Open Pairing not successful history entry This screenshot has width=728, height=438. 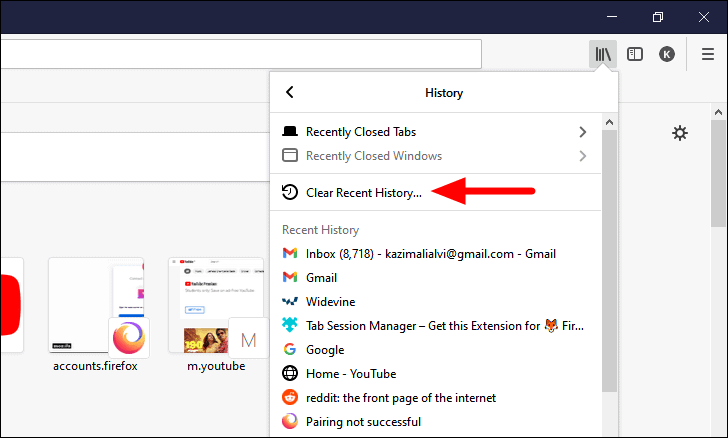click(435, 422)
